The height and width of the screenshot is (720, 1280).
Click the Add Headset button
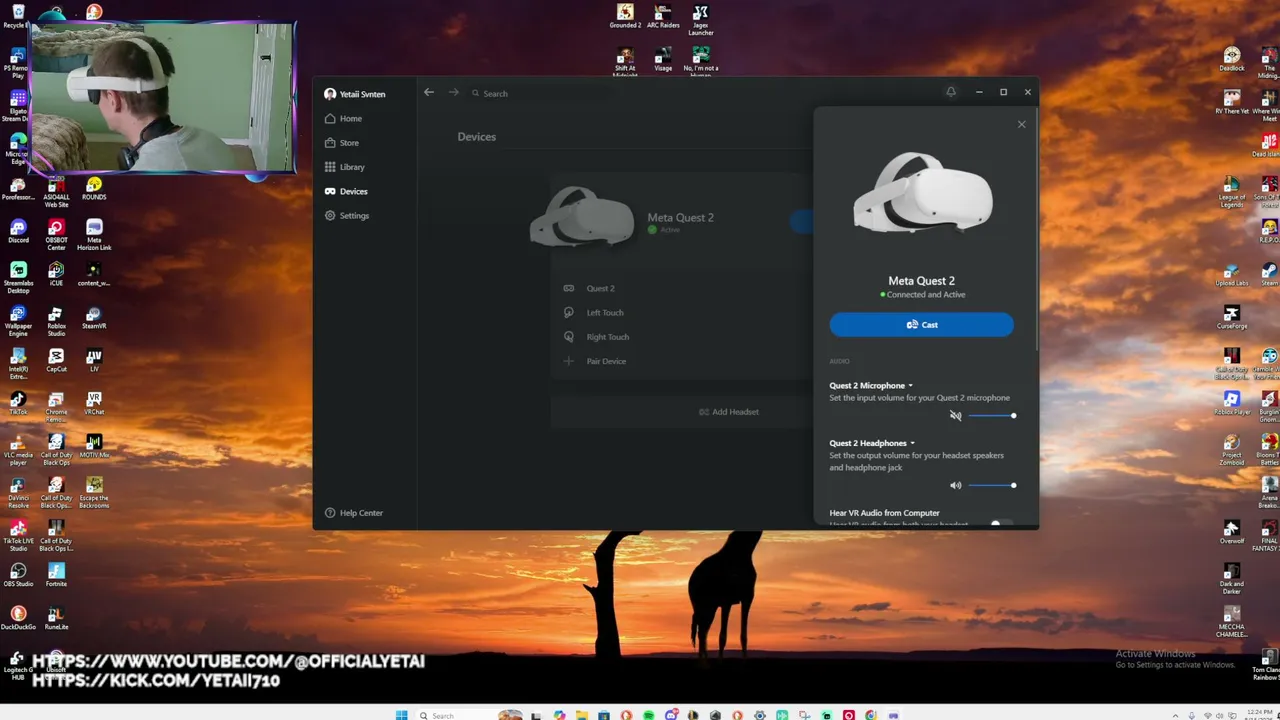728,412
